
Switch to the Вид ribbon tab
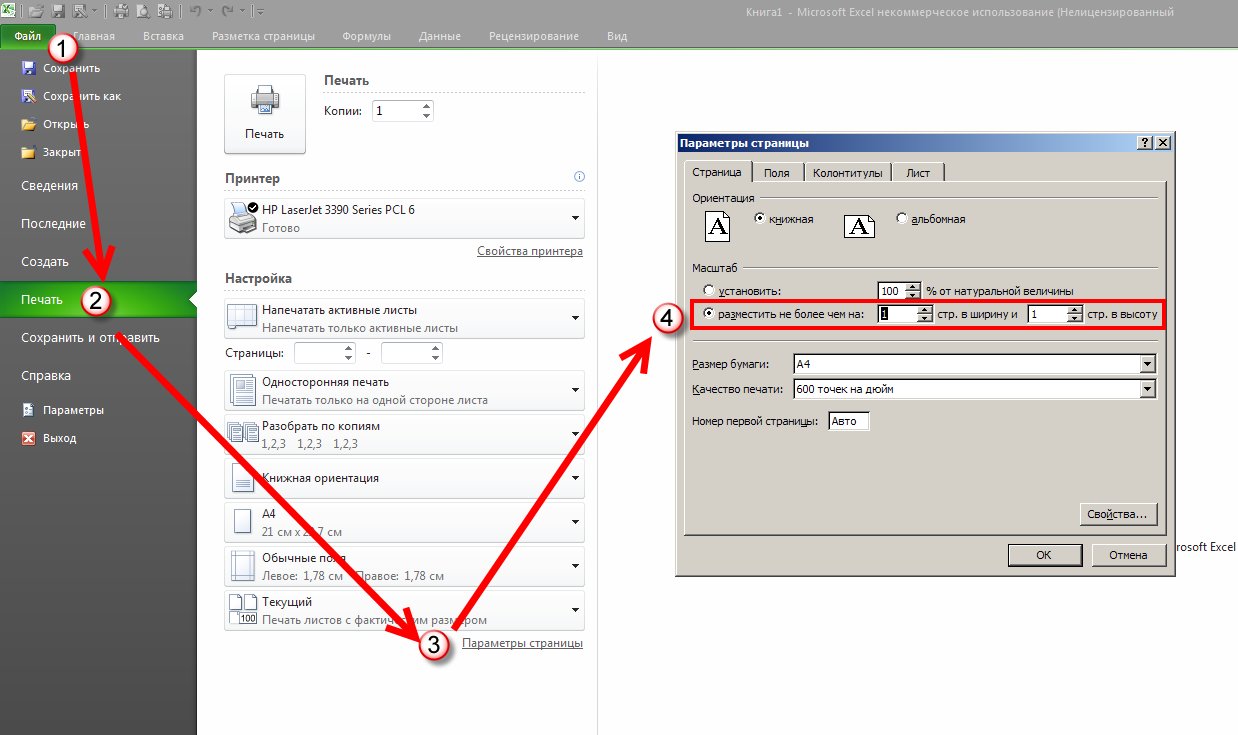617,36
